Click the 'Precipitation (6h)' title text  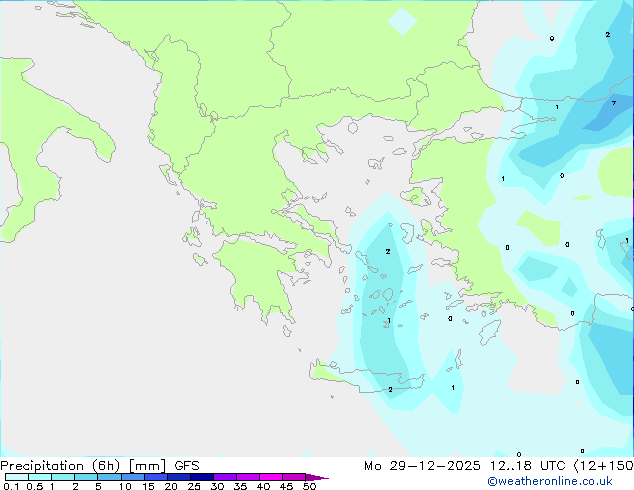60,466
